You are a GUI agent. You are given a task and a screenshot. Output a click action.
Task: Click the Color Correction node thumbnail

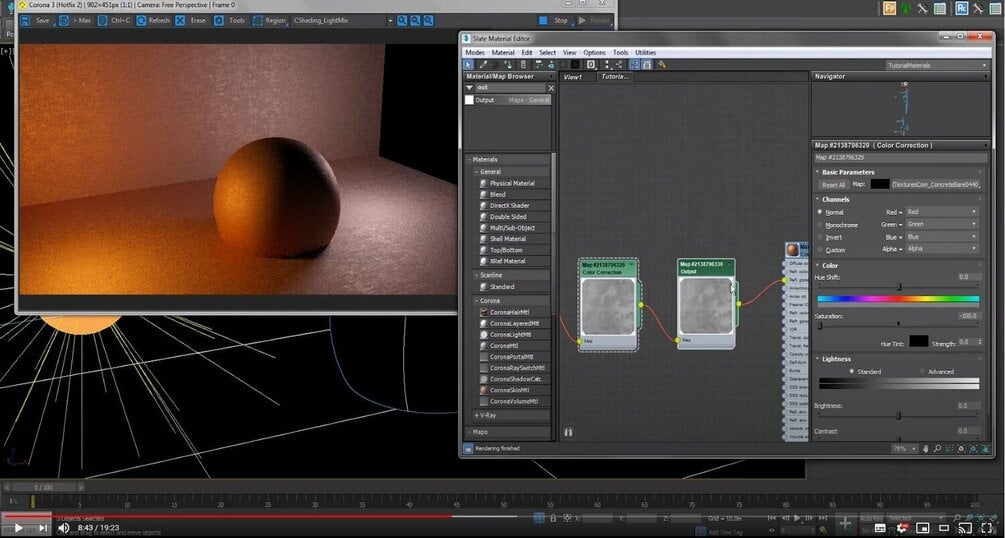pos(608,306)
